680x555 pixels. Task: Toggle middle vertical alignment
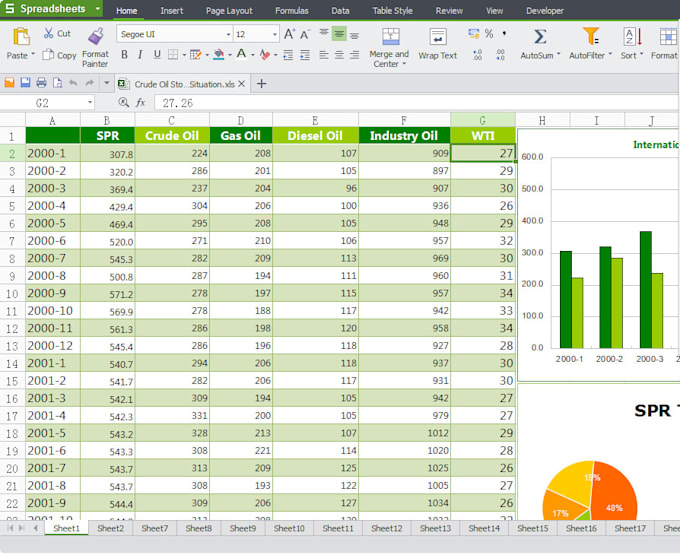[x=339, y=34]
